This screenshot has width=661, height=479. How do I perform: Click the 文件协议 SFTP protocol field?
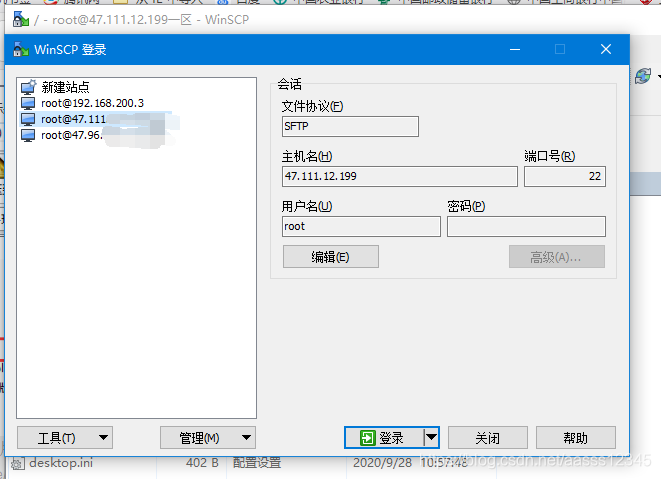[350, 126]
